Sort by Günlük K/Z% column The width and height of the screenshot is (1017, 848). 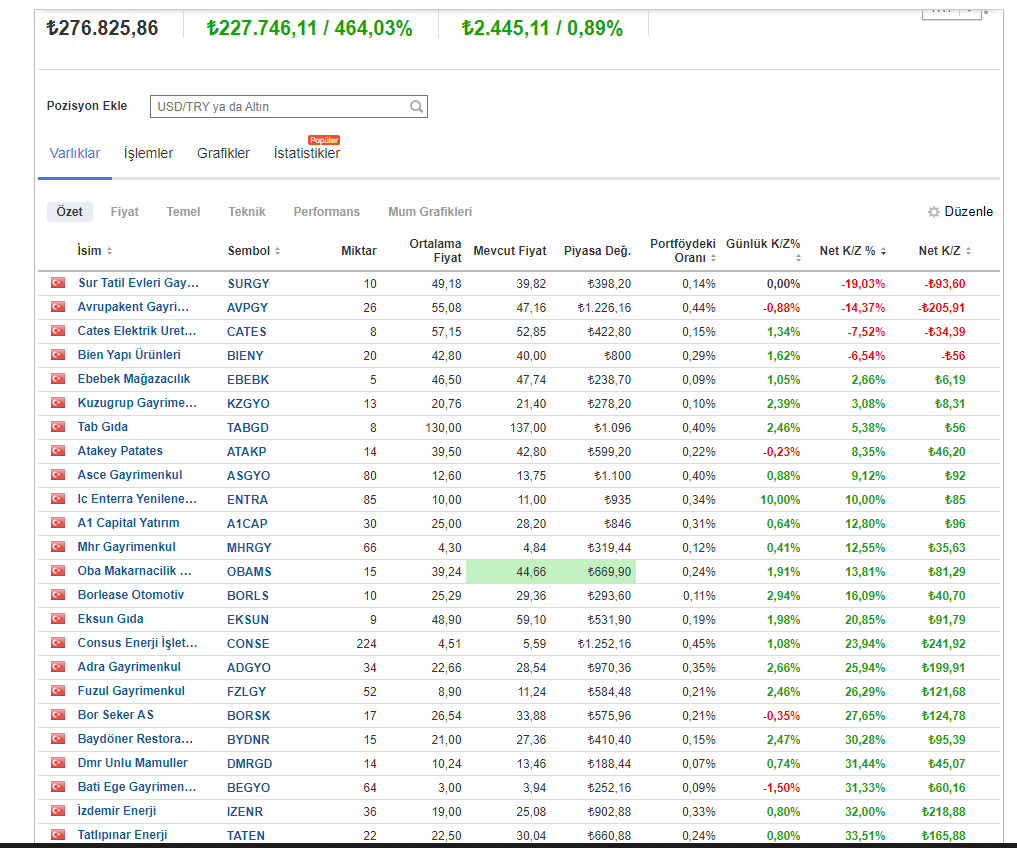[x=798, y=258]
